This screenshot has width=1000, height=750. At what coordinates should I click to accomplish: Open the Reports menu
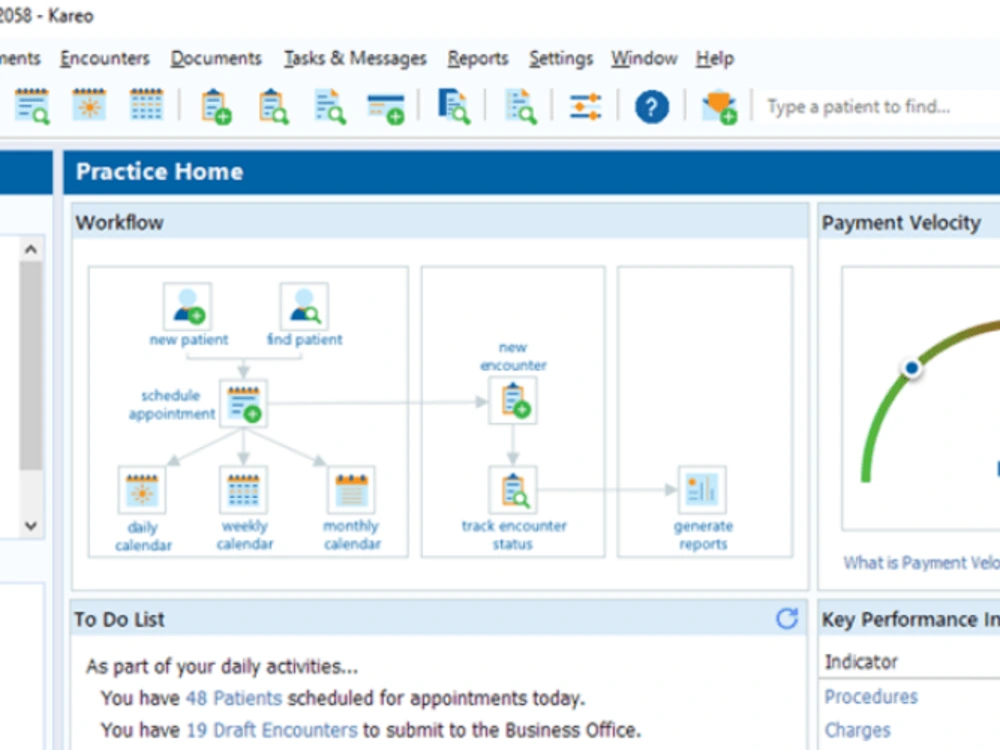click(478, 58)
